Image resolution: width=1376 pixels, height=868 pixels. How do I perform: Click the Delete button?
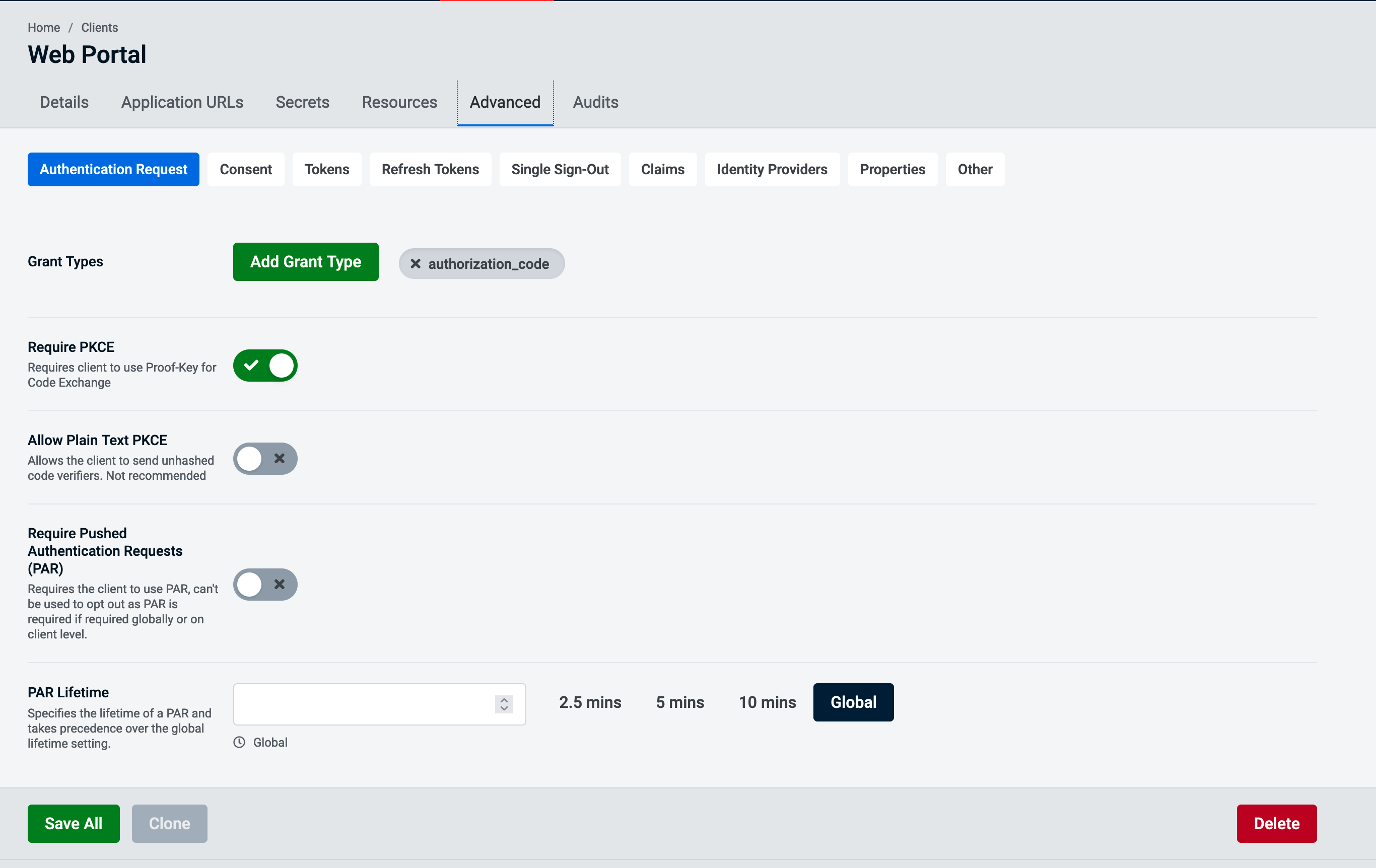coord(1276,824)
